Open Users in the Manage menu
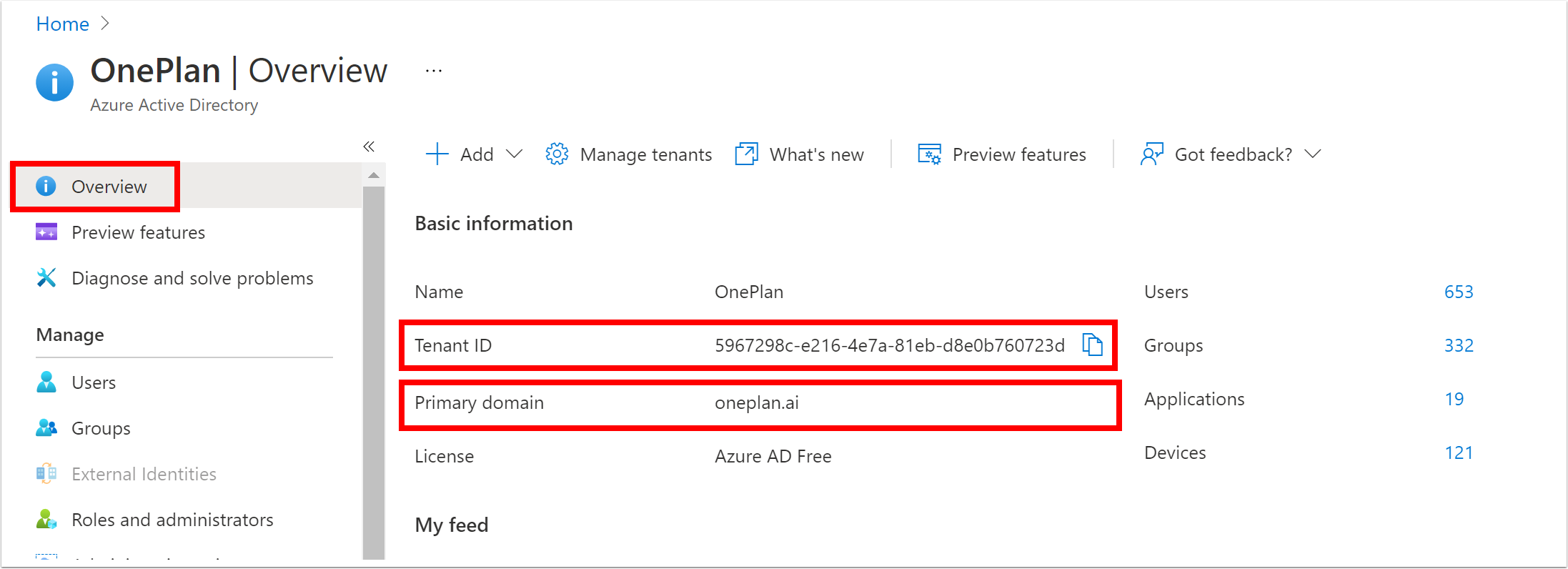This screenshot has height=569, width=1568. pyautogui.click(x=94, y=382)
